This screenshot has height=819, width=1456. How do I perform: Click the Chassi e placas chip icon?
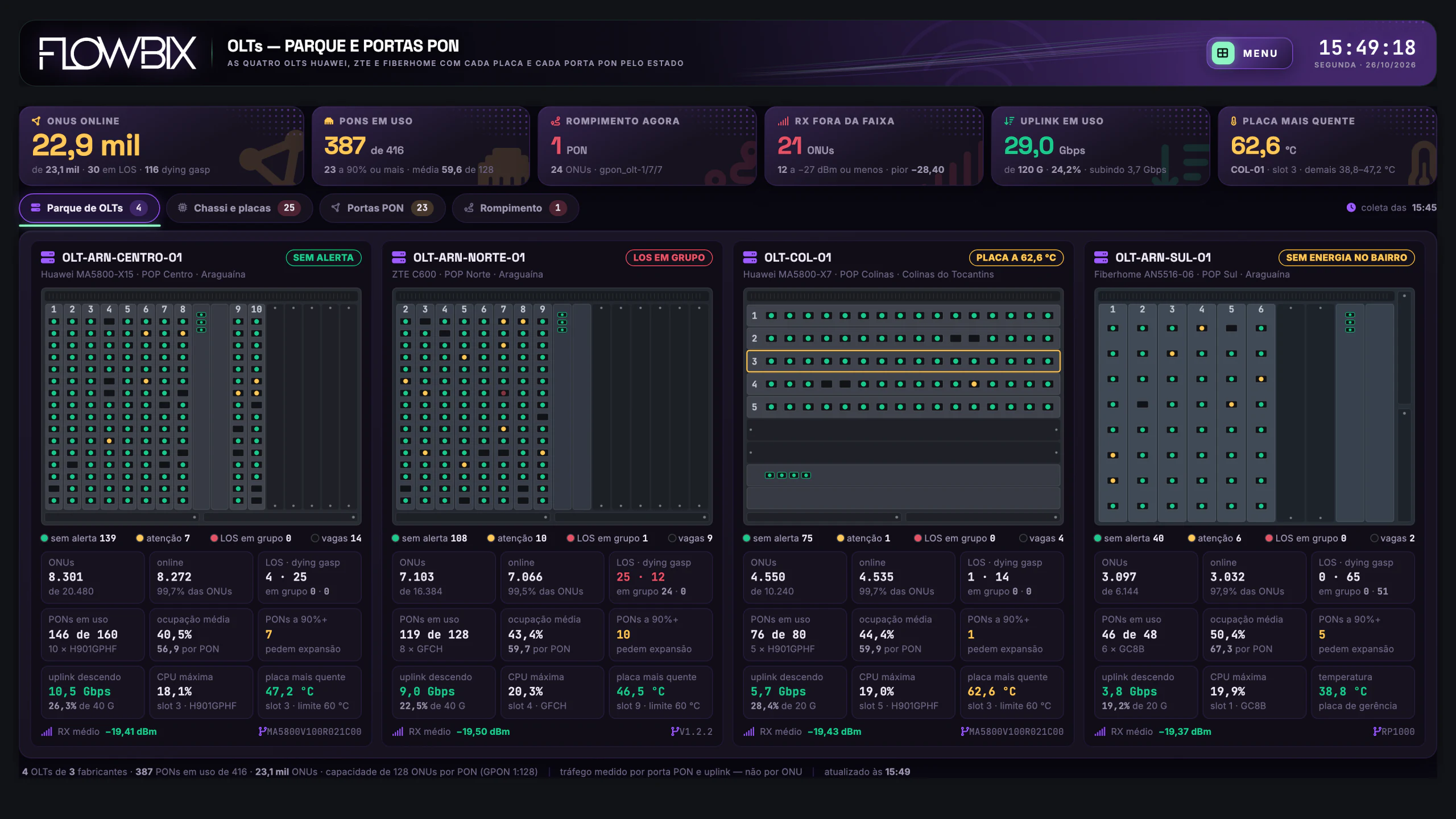(x=183, y=208)
